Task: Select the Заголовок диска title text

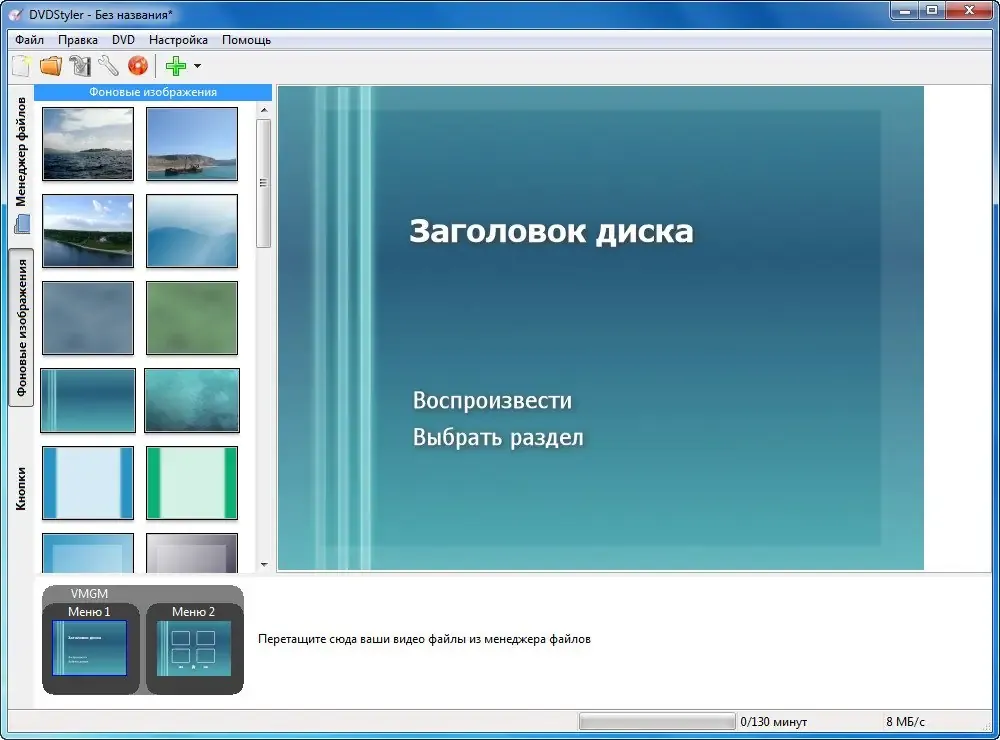Action: point(551,231)
